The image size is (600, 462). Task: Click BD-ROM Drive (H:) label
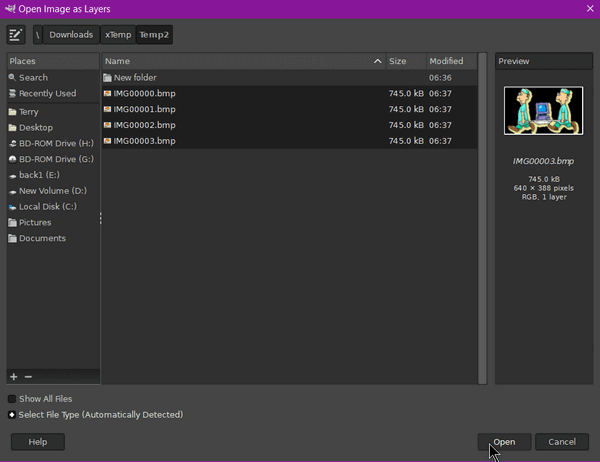pos(56,144)
